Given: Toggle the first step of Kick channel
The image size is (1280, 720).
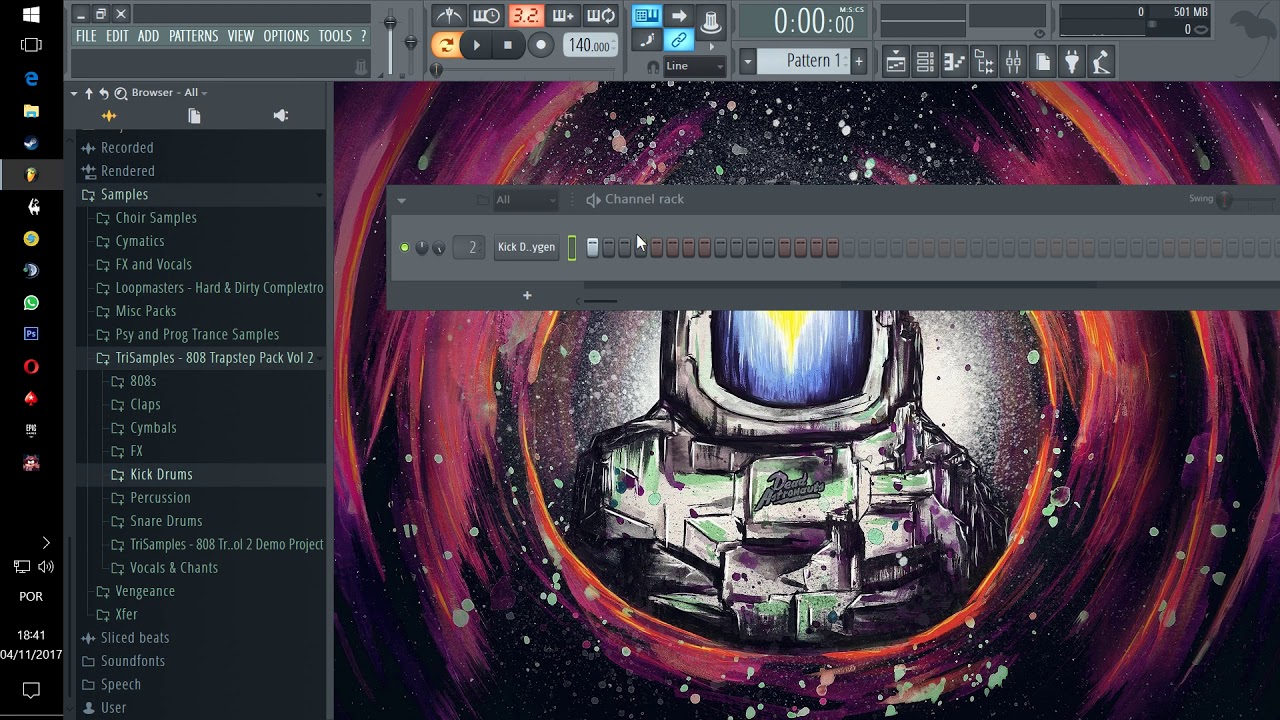Looking at the screenshot, I should [592, 247].
